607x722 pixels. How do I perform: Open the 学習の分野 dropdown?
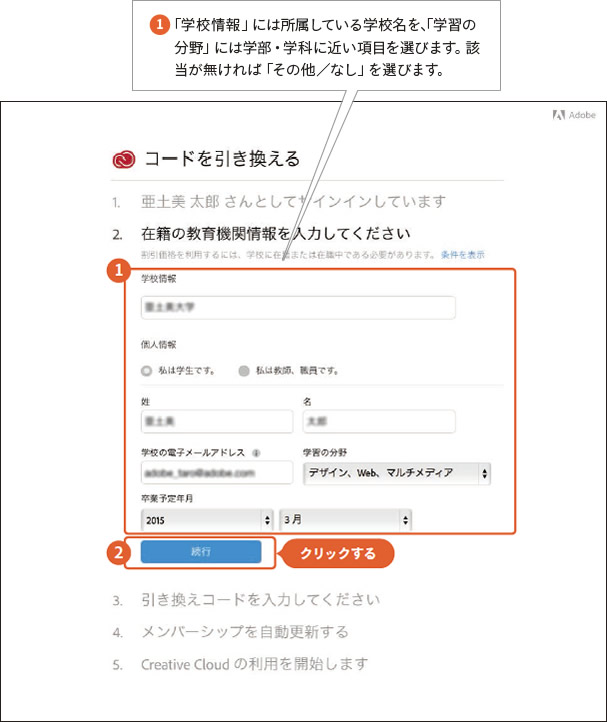396,473
